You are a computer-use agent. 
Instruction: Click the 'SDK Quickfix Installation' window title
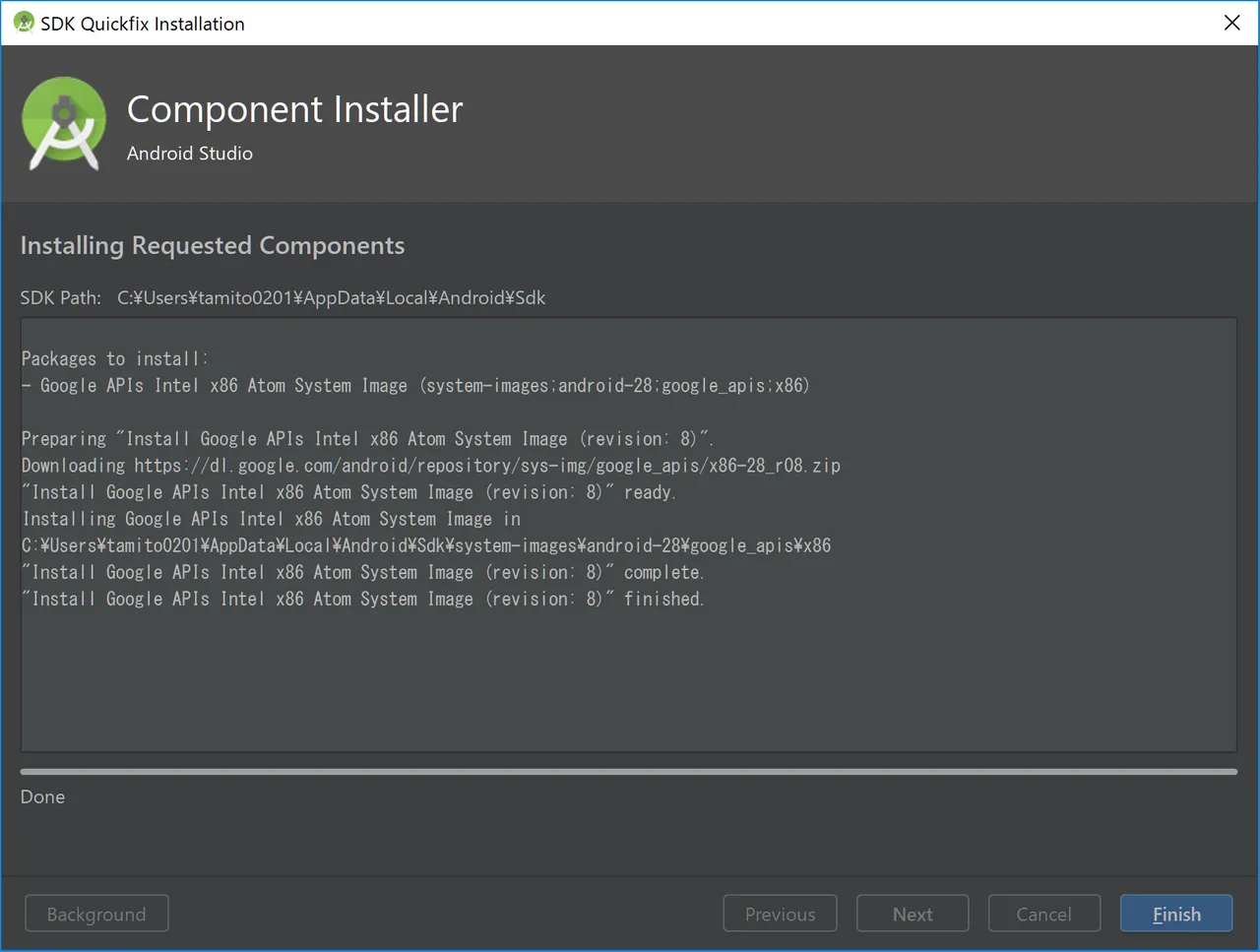(143, 24)
